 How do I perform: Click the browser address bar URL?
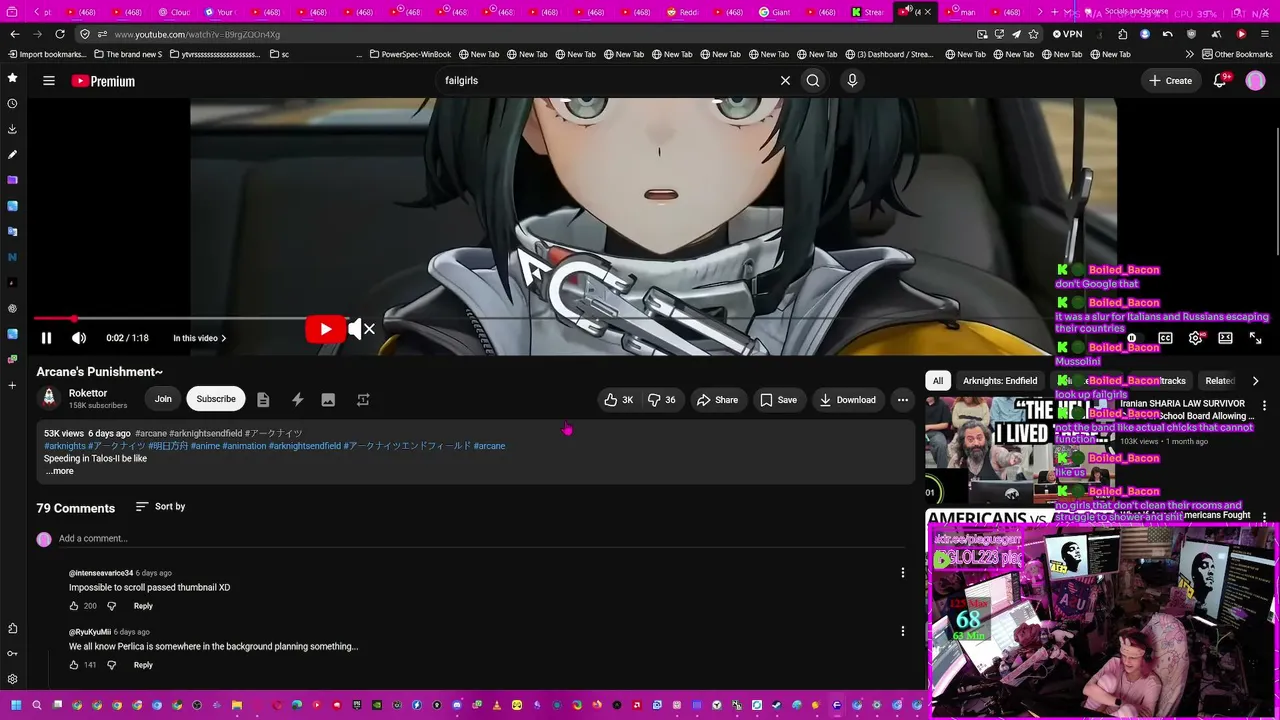[197, 34]
